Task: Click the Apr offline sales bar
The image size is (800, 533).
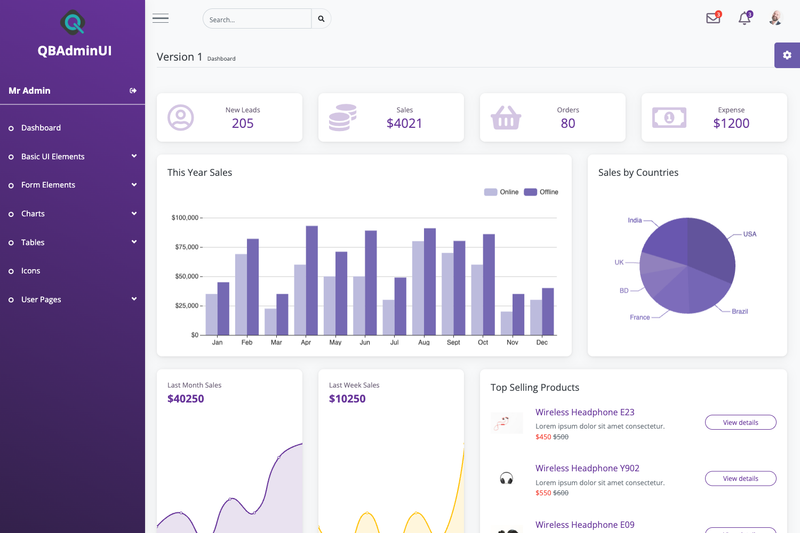Action: (x=312, y=281)
